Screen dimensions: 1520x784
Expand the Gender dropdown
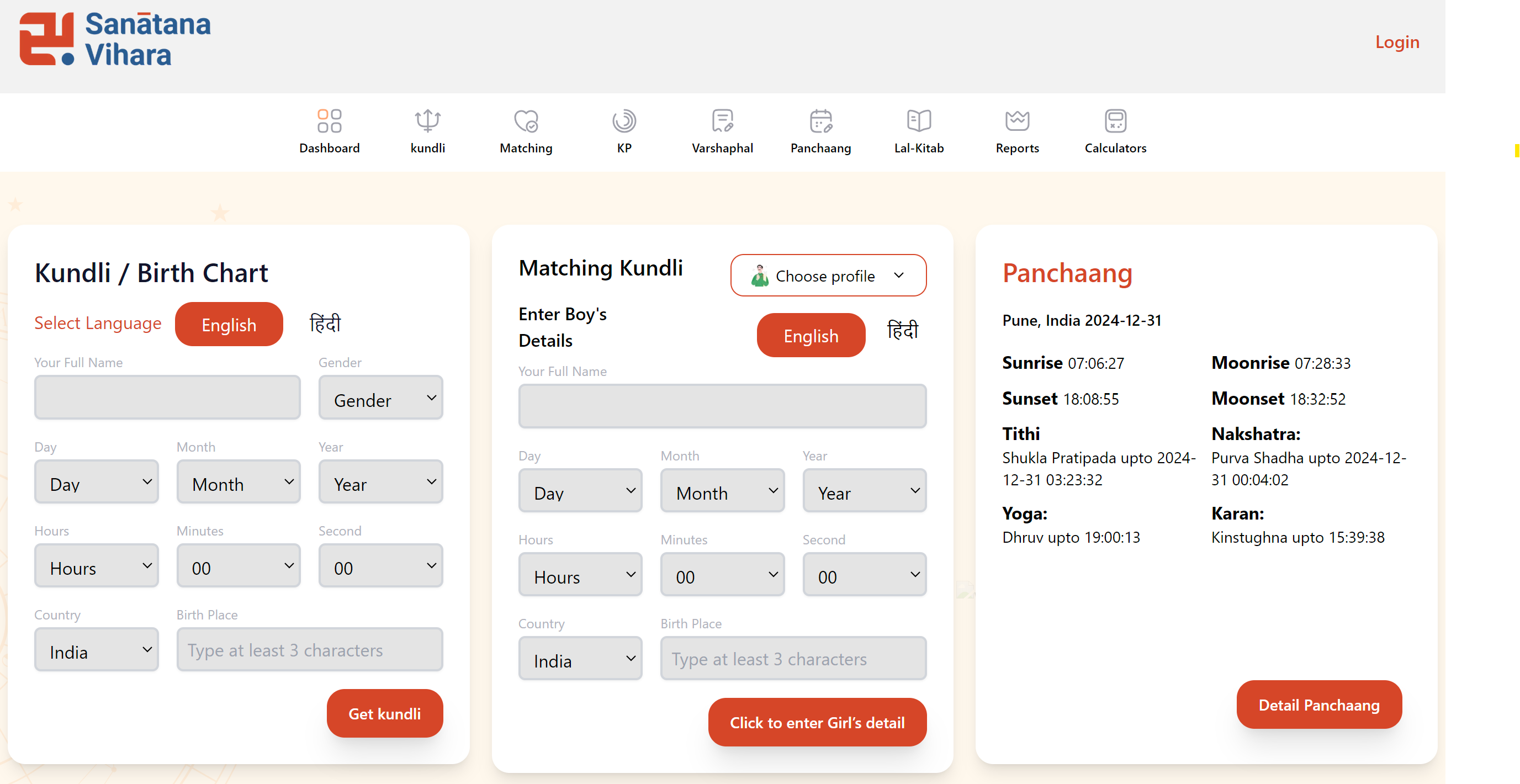click(380, 398)
